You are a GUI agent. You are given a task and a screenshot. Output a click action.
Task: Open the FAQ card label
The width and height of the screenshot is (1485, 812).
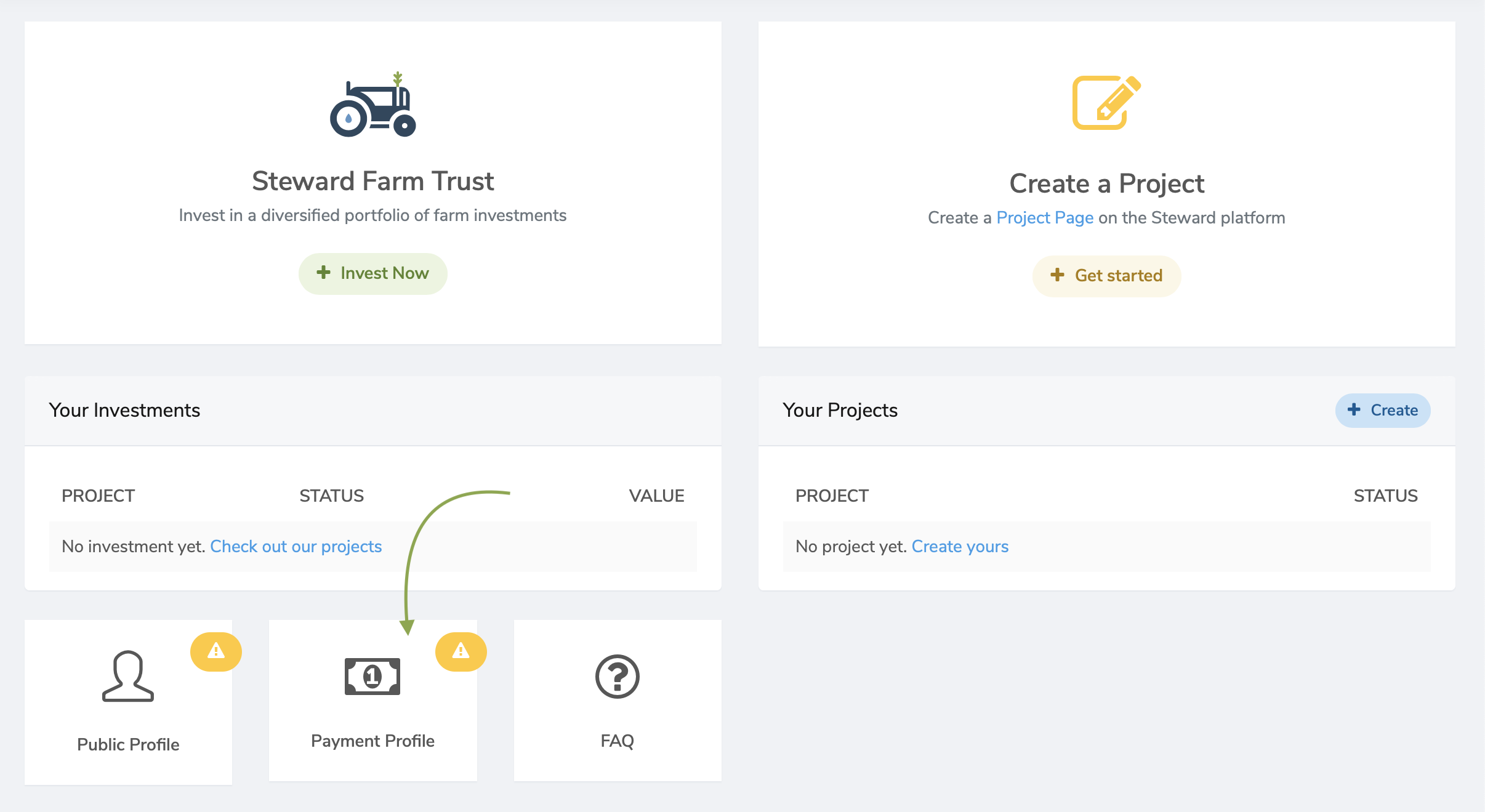(x=618, y=741)
